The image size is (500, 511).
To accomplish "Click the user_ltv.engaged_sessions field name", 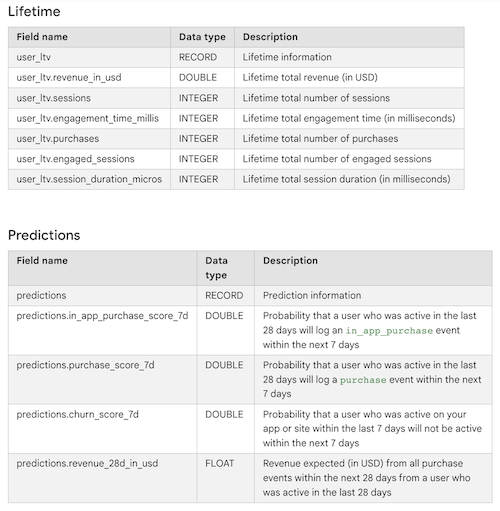I will pyautogui.click(x=75, y=159).
